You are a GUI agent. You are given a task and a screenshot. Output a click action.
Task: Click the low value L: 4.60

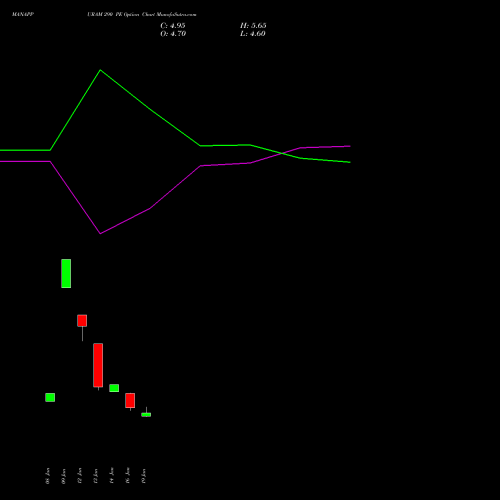point(253,34)
